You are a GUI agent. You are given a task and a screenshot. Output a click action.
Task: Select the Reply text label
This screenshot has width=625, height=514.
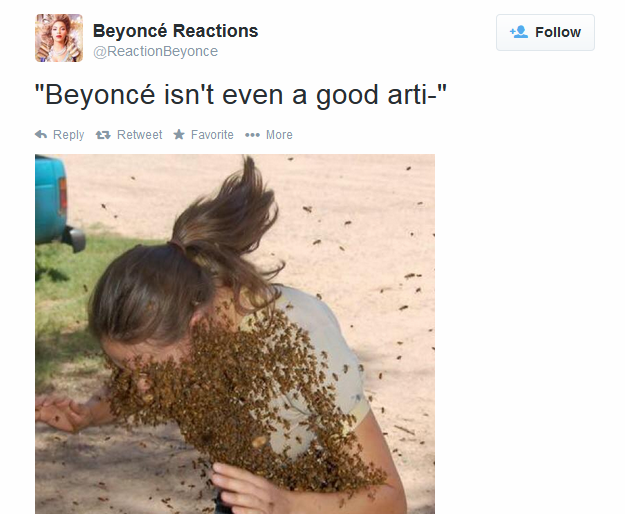tap(69, 135)
